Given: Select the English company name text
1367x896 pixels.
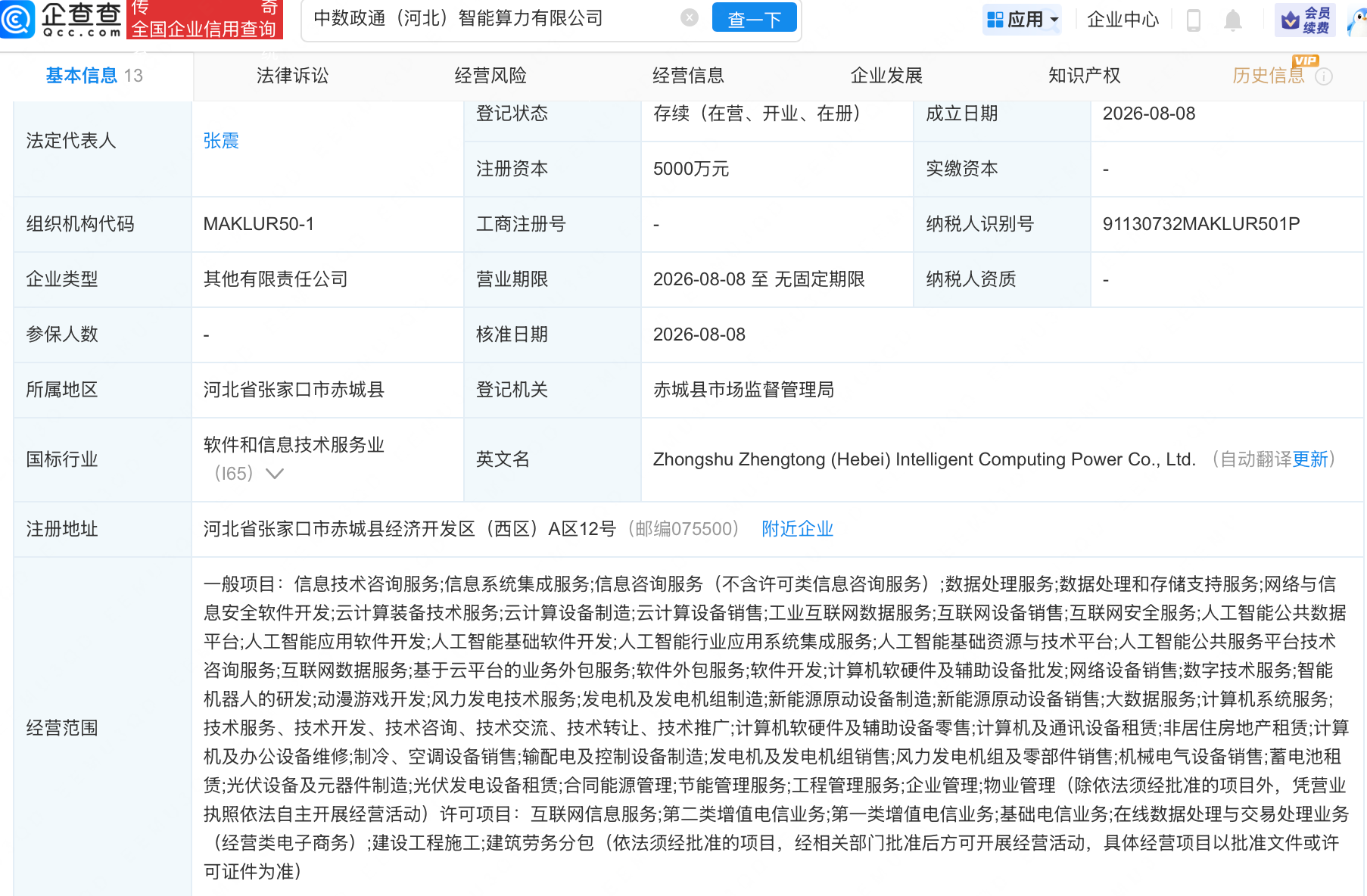Looking at the screenshot, I should 924,459.
